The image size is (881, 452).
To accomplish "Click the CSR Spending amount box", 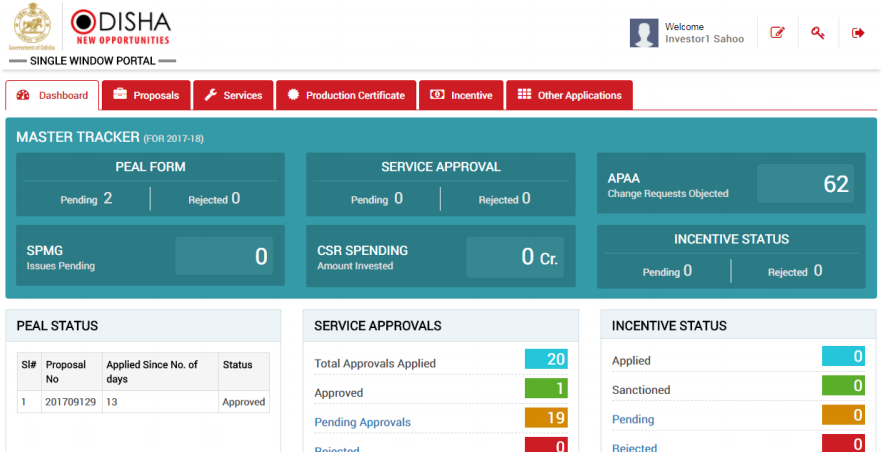I will pyautogui.click(x=515, y=256).
